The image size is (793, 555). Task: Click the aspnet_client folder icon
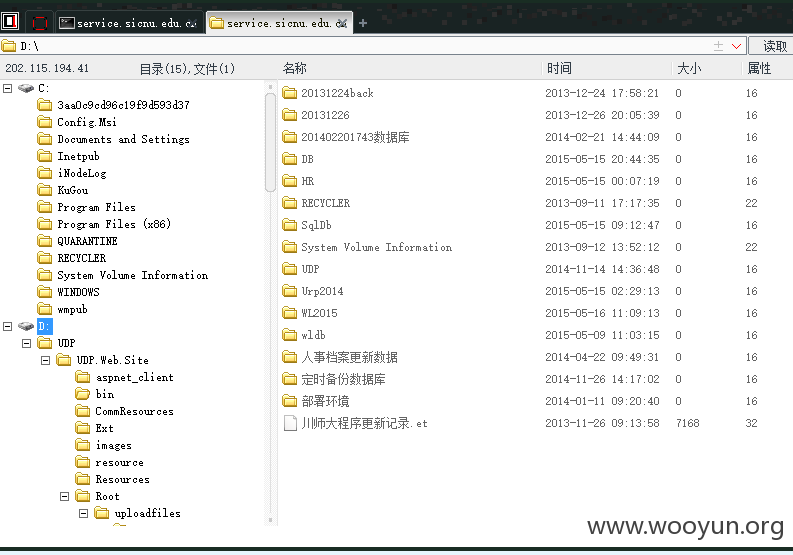[x=82, y=377]
